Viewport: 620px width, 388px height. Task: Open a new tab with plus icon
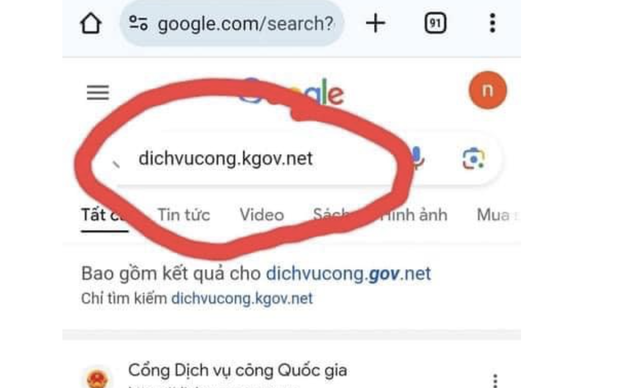(375, 23)
